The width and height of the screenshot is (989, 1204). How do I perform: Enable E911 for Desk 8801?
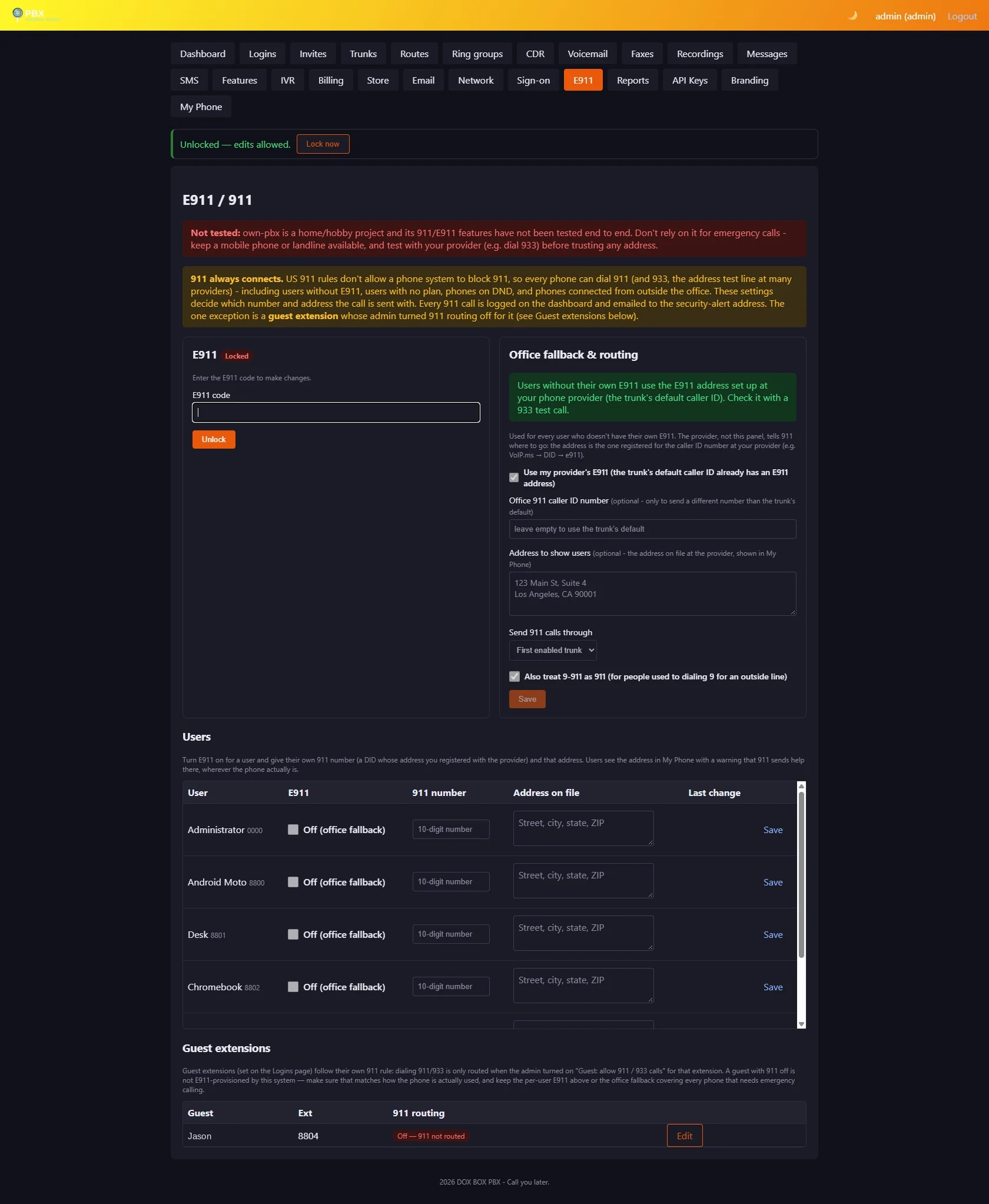click(293, 934)
